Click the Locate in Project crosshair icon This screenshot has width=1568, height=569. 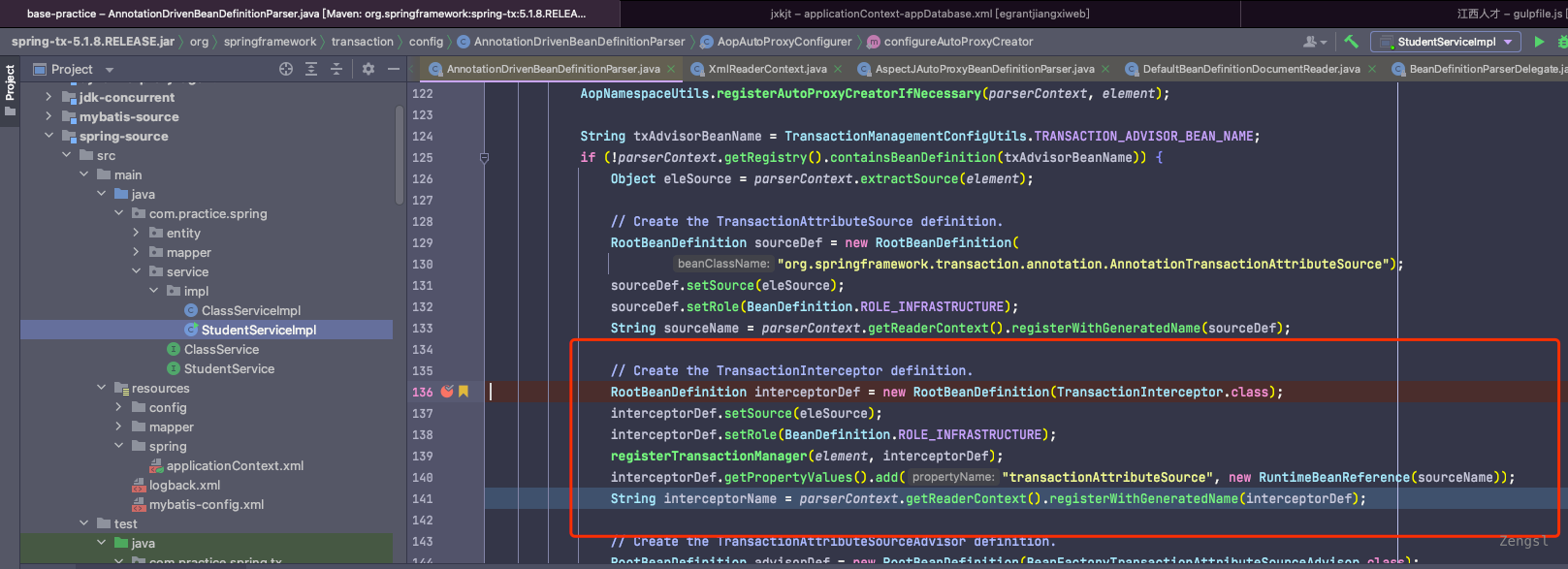pos(286,69)
